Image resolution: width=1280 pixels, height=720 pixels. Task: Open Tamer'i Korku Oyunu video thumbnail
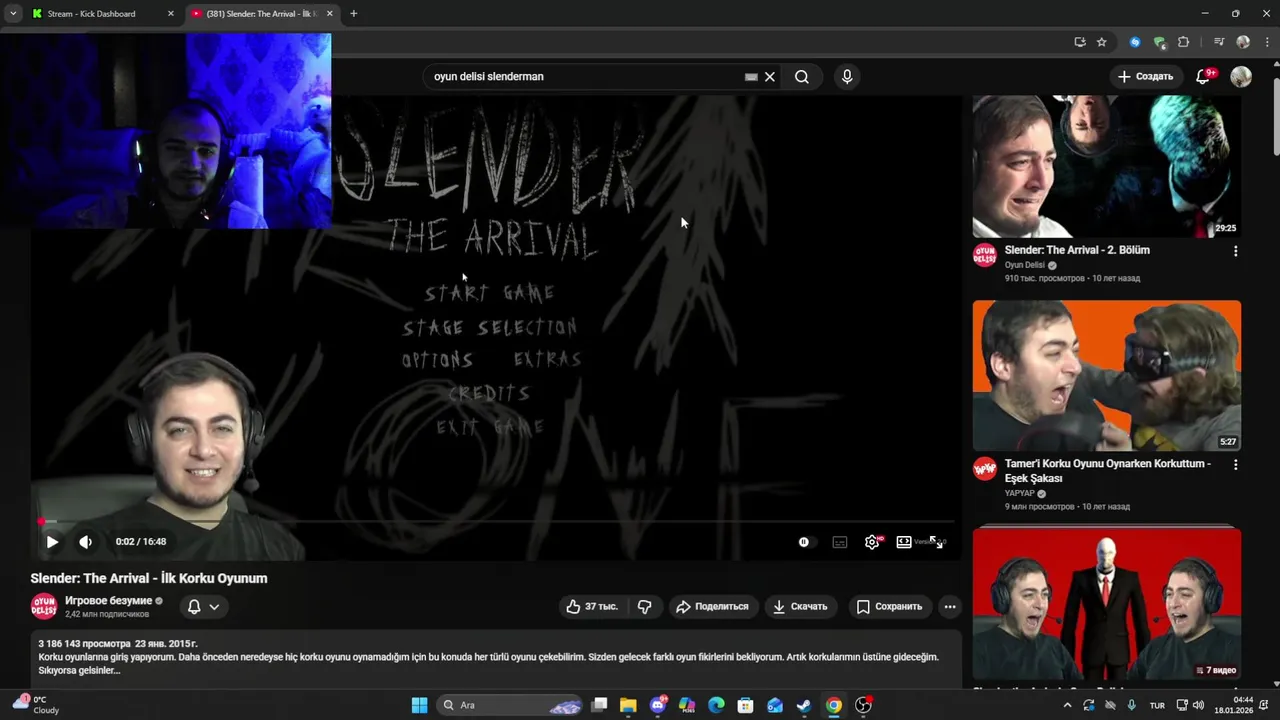tap(1107, 376)
